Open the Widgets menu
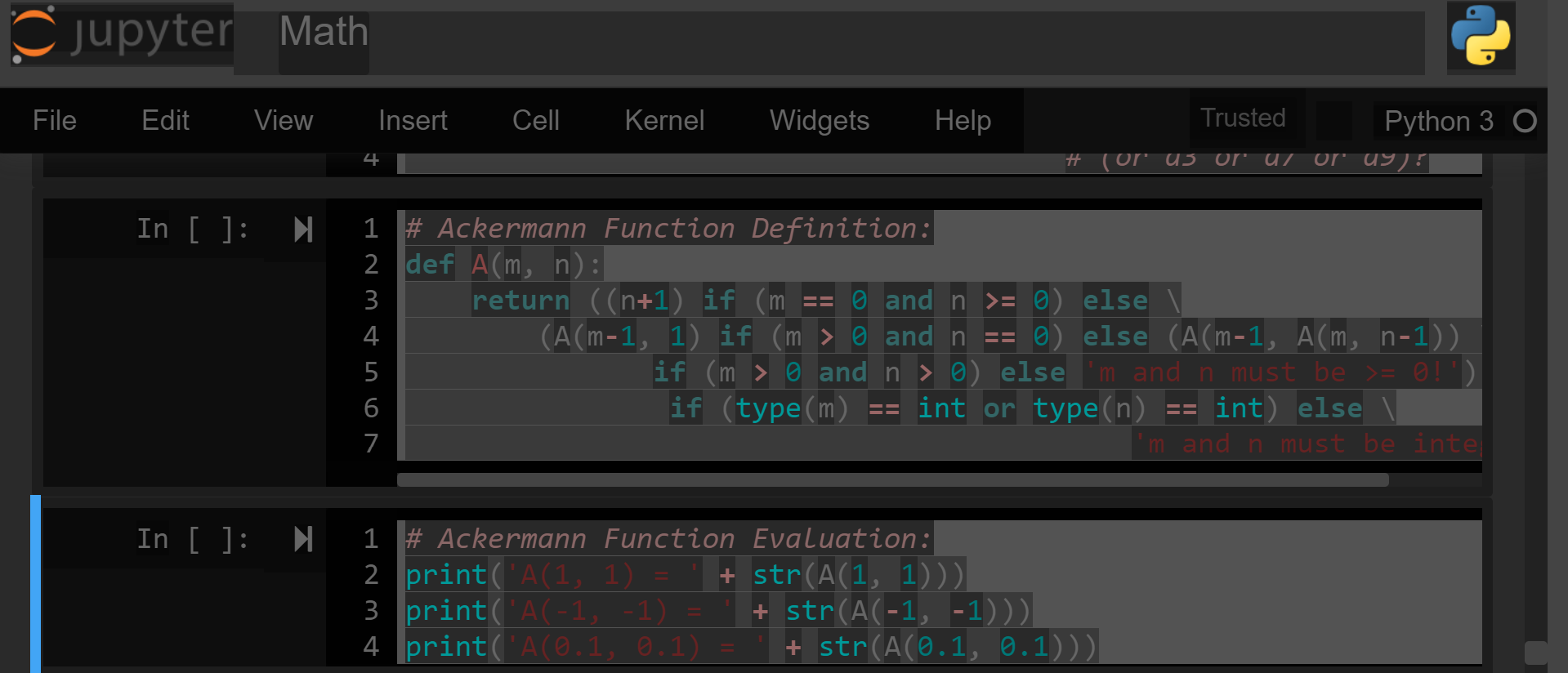Screen dimensions: 1568x673 click(819, 121)
